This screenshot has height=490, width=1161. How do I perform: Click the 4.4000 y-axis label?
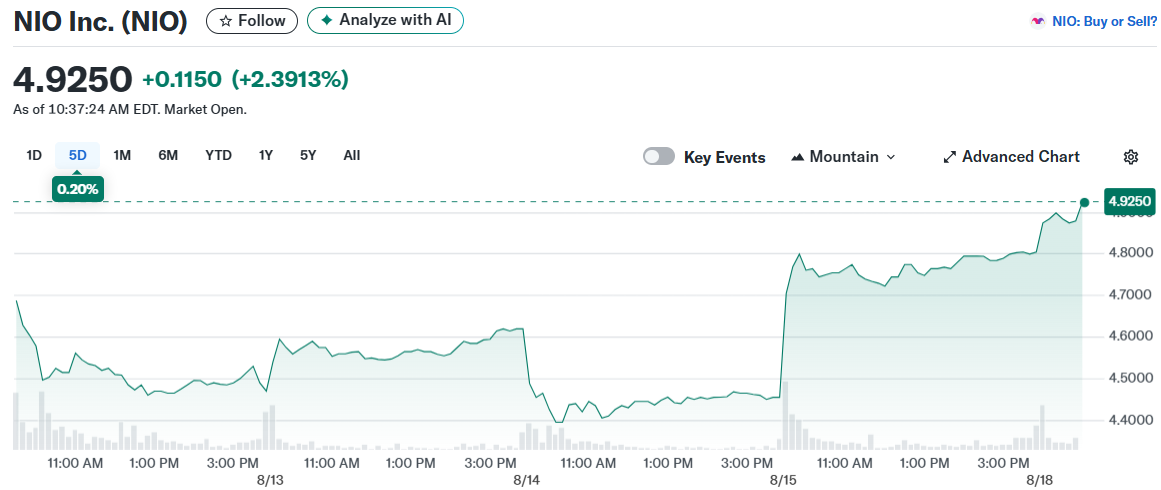(1130, 420)
